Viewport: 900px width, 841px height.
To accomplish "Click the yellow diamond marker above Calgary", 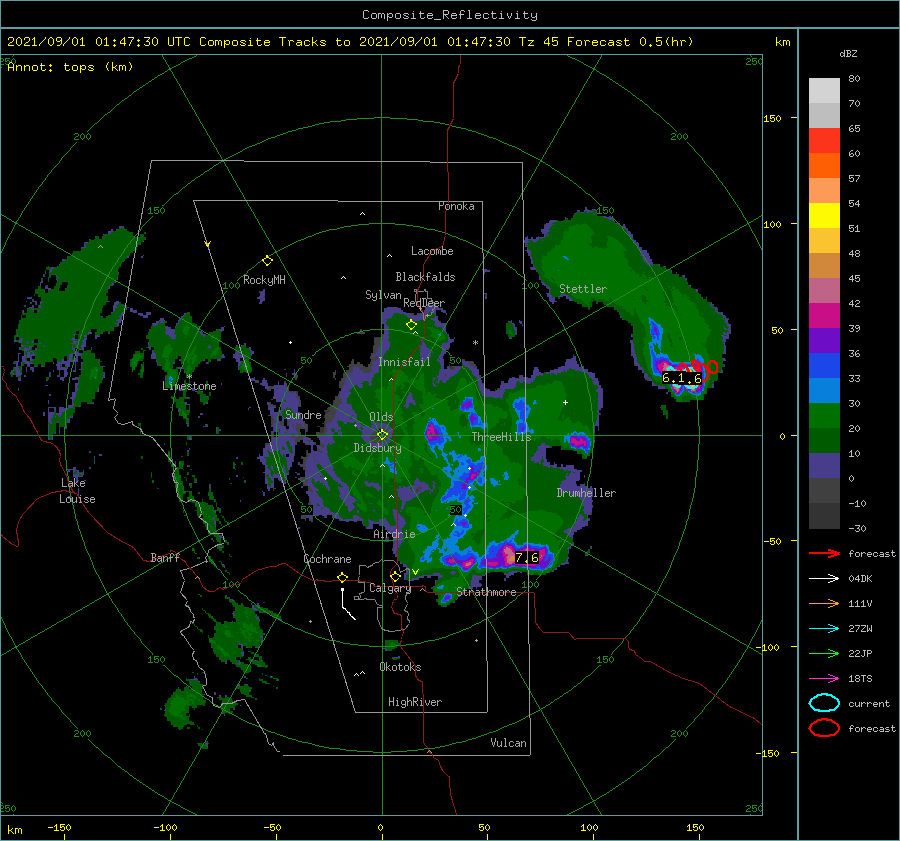I will (395, 576).
